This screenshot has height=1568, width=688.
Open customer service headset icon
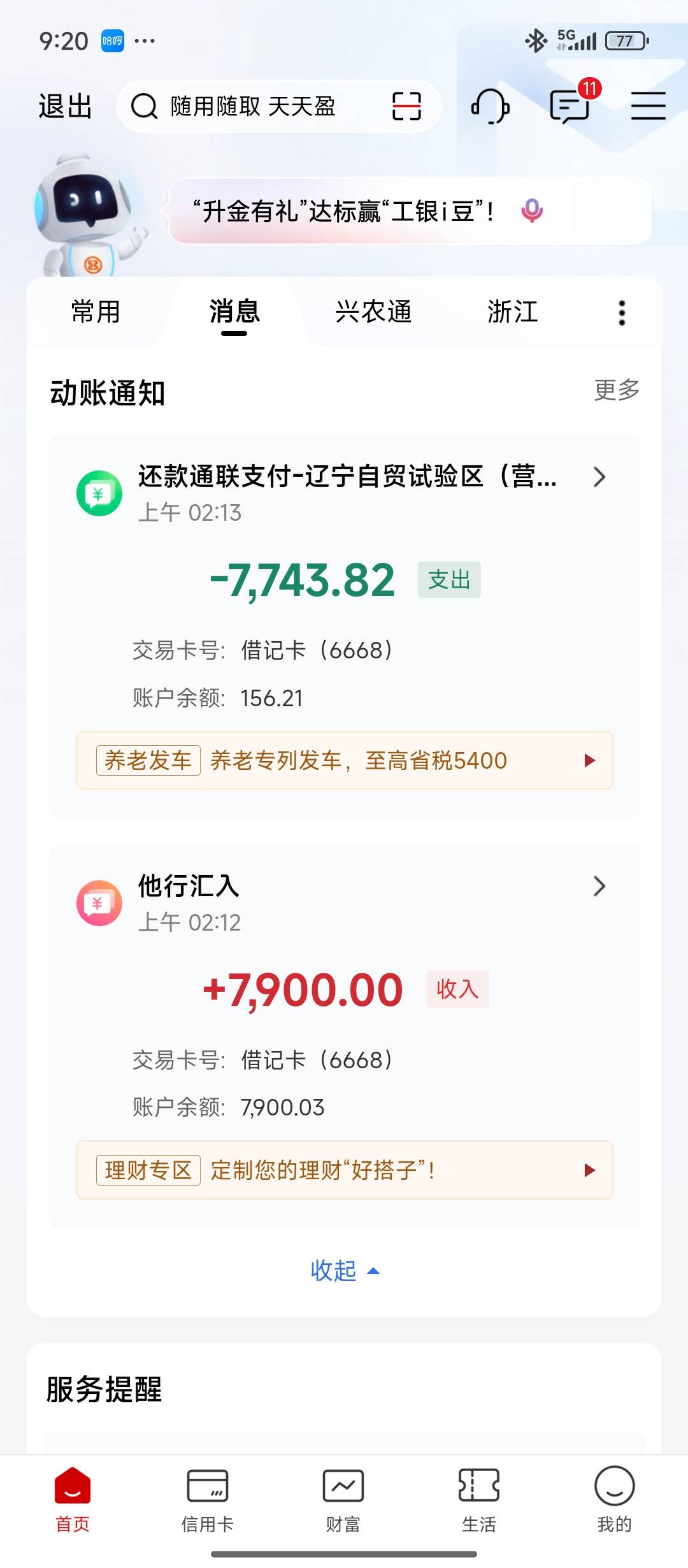click(490, 106)
